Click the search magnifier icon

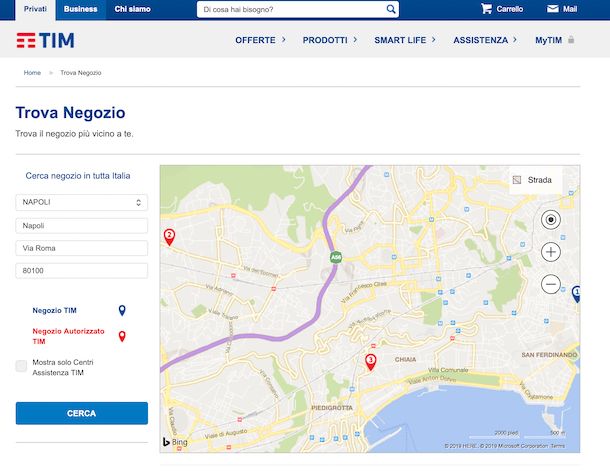click(391, 9)
